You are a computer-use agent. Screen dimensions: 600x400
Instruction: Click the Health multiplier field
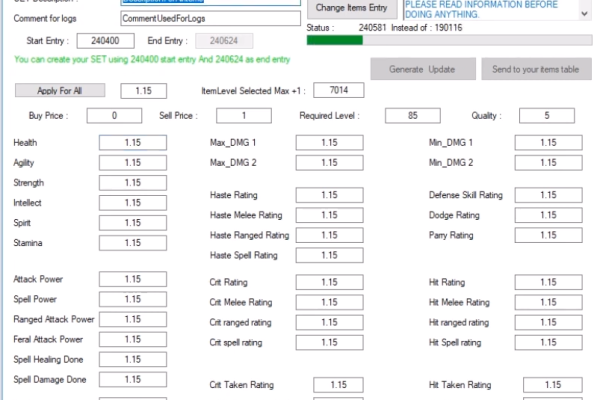[132, 143]
